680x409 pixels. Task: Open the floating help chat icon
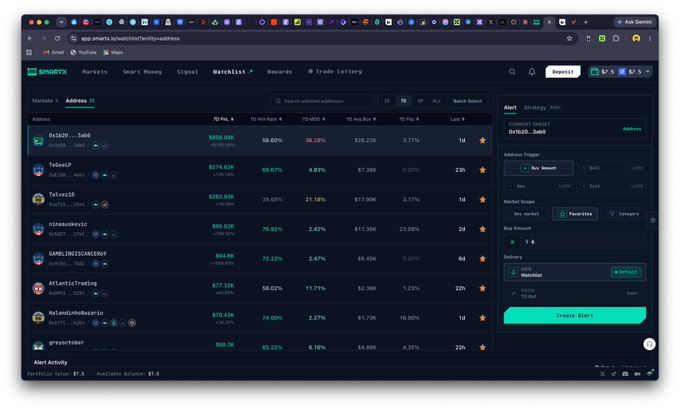649,344
